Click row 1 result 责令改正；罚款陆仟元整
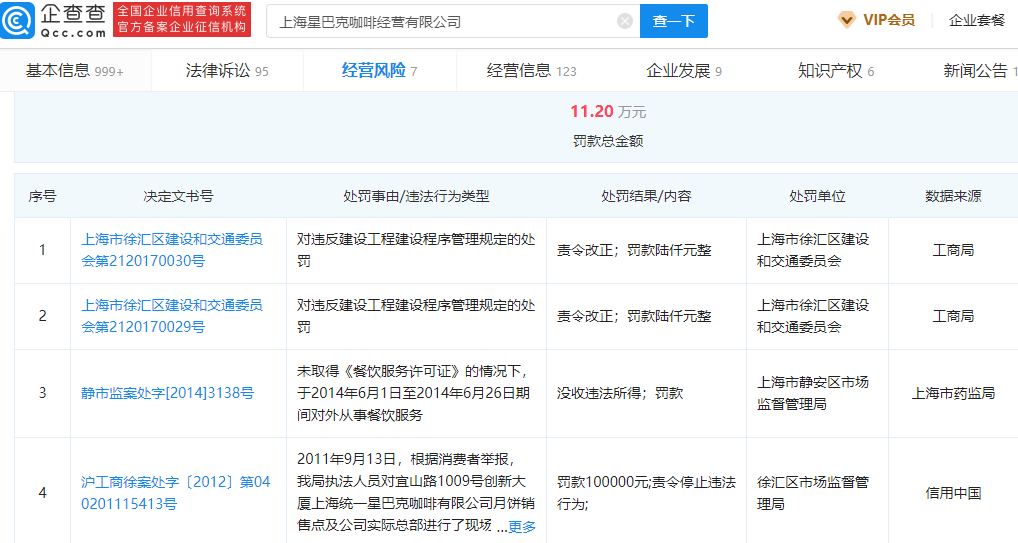This screenshot has width=1018, height=543. pos(634,250)
